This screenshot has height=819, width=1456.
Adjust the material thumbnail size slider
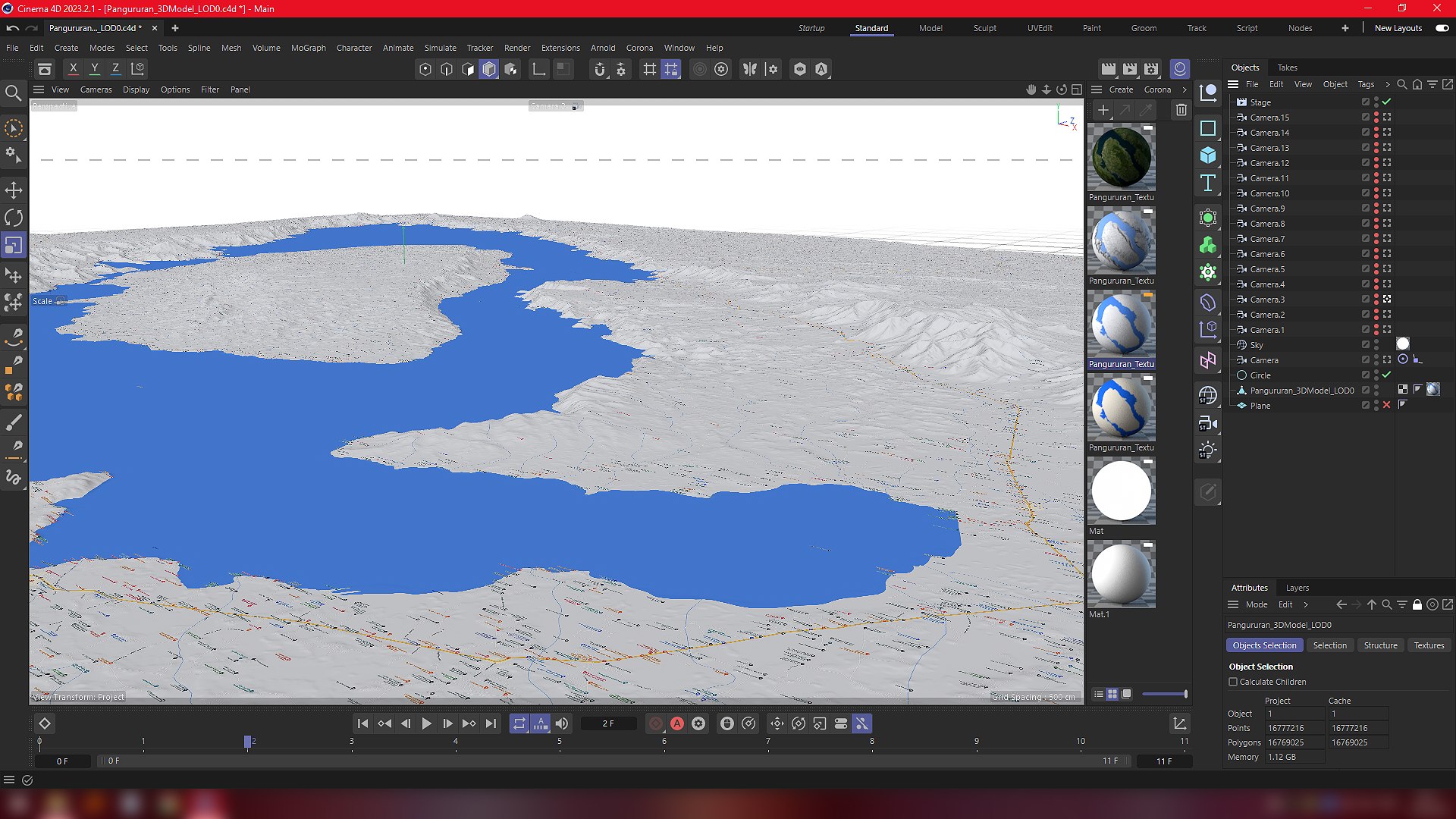pos(1165,695)
